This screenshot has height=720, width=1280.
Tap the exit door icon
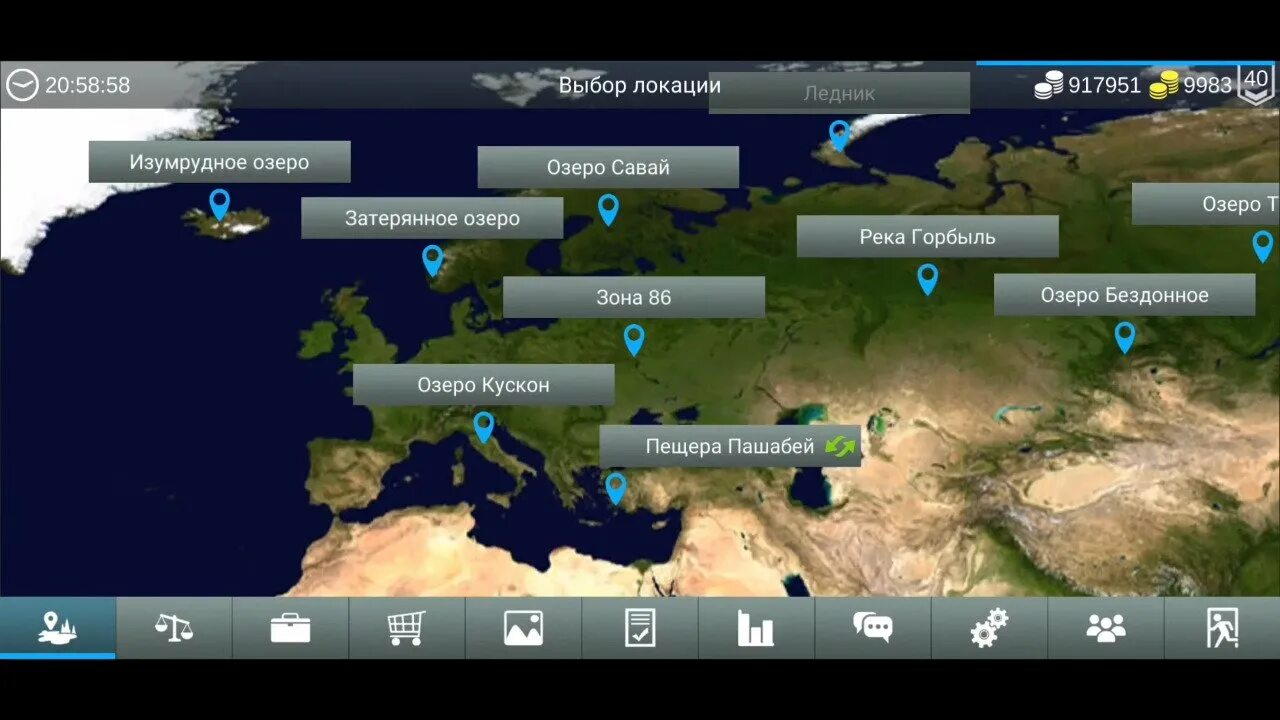pos(1222,628)
